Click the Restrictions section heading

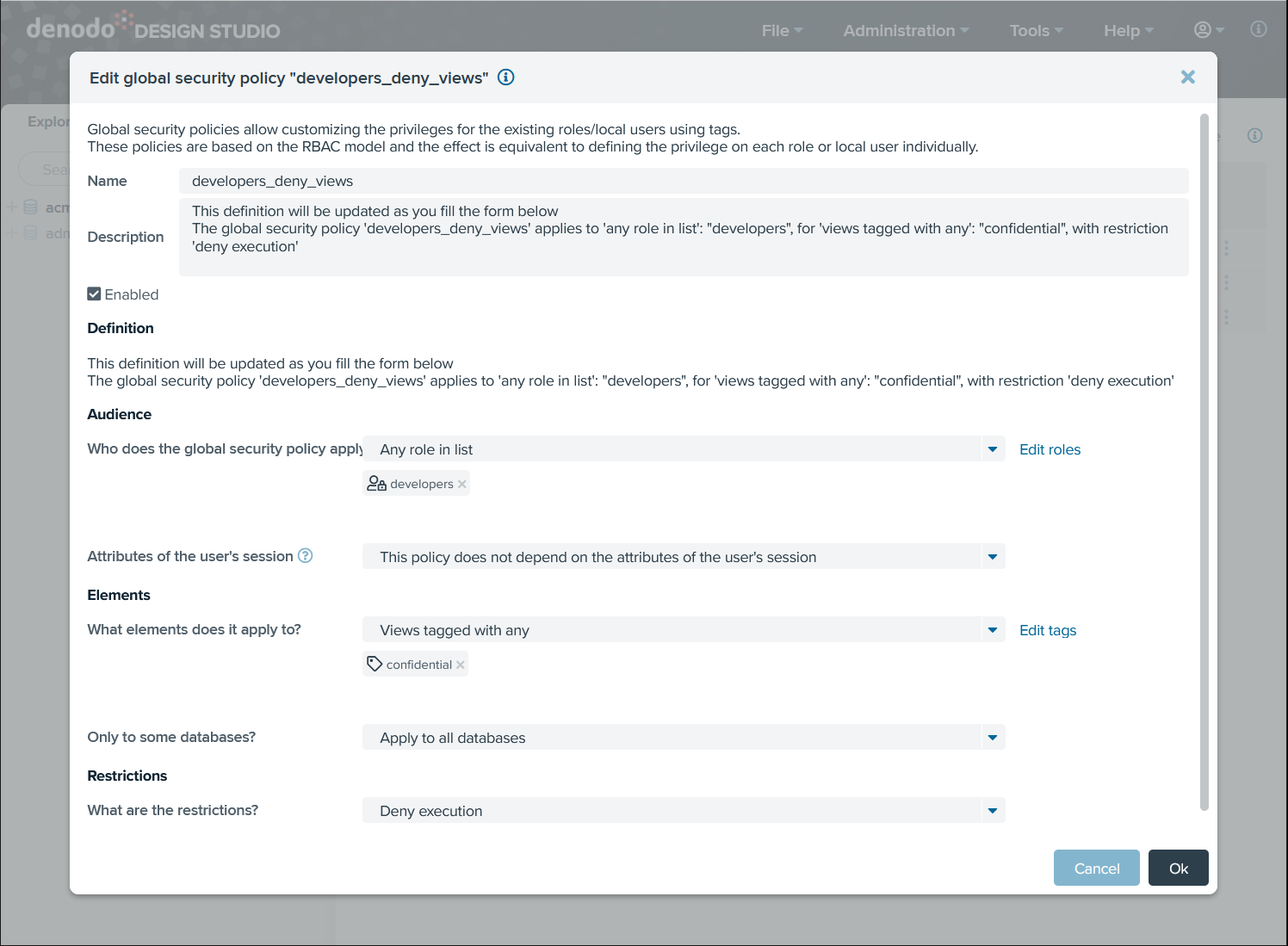[x=127, y=776]
